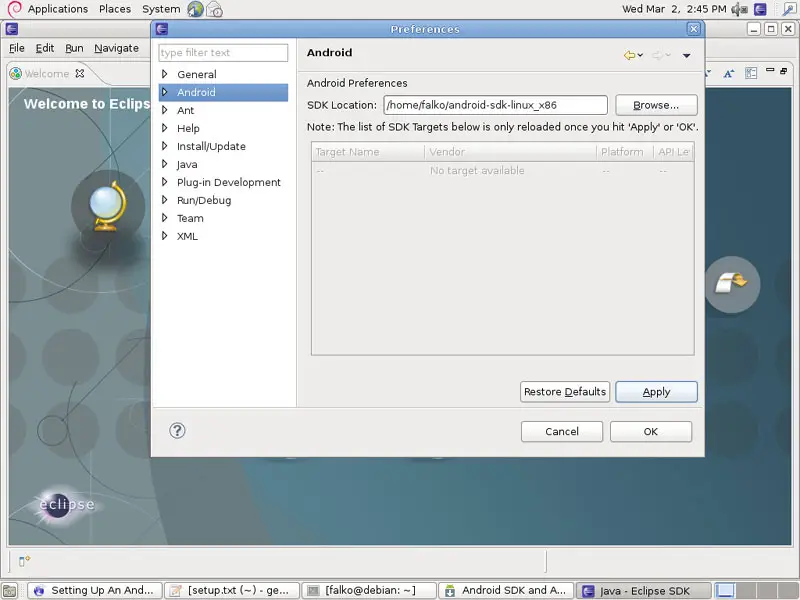Click the Eclipse icon on the main window title bar
The width and height of the screenshot is (800, 600).
point(12,29)
